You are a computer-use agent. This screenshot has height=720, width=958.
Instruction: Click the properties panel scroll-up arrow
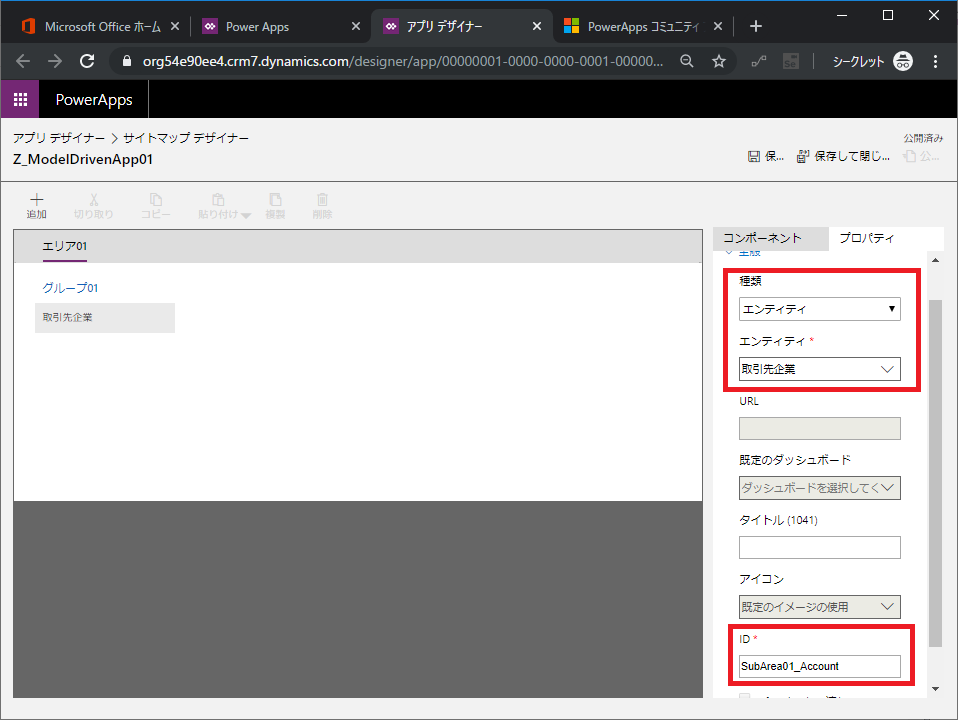(x=935, y=261)
